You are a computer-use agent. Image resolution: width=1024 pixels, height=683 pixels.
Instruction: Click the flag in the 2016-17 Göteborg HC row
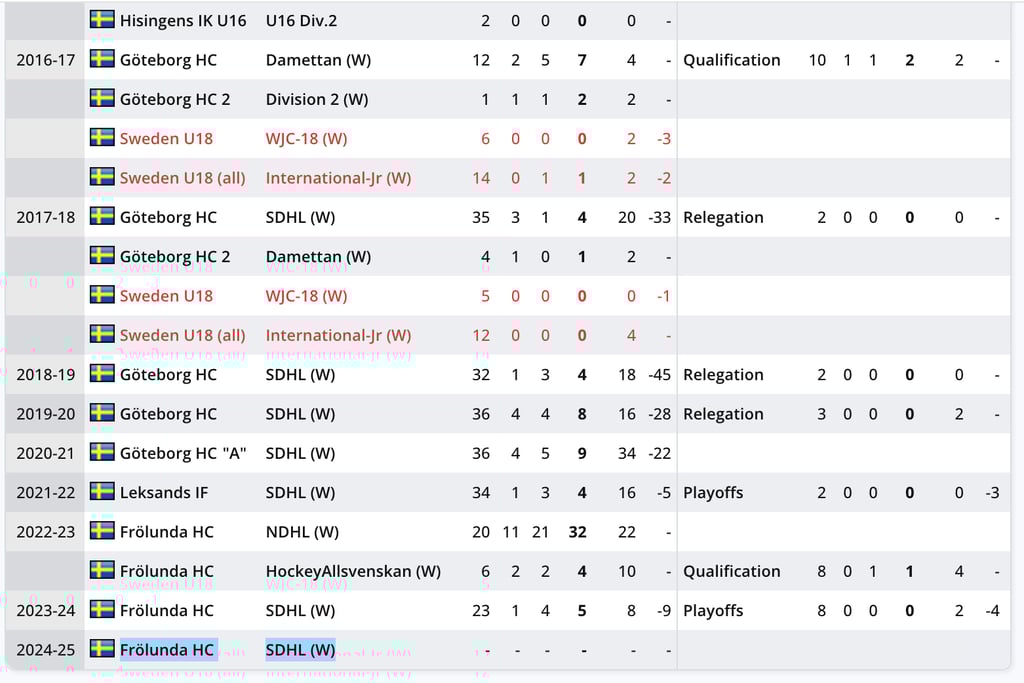point(102,59)
